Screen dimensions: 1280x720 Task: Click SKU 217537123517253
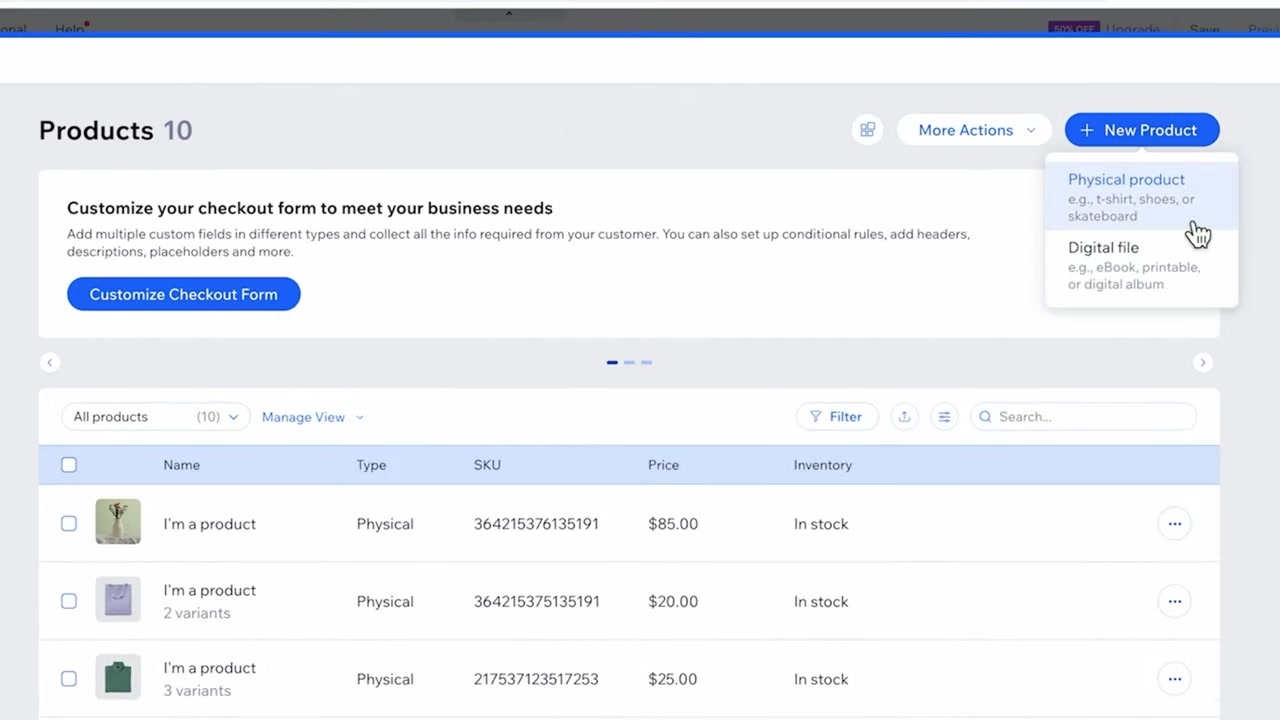536,679
